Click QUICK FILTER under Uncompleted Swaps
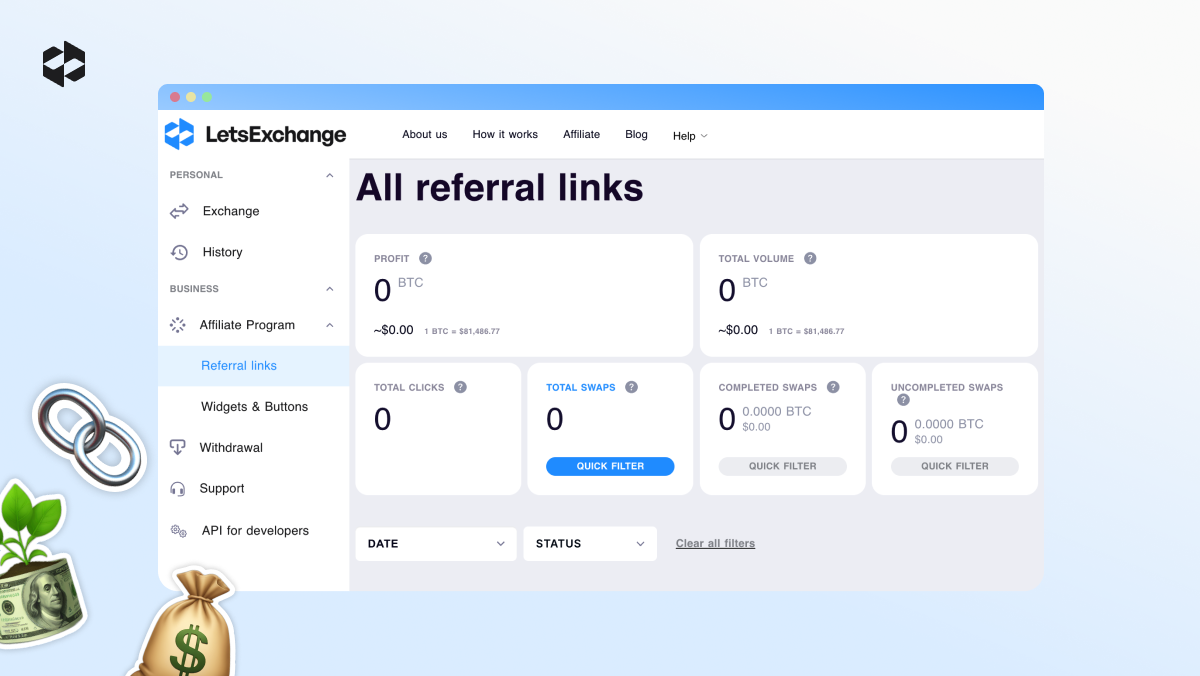Screen dimensions: 1200x676 [x=955, y=466]
